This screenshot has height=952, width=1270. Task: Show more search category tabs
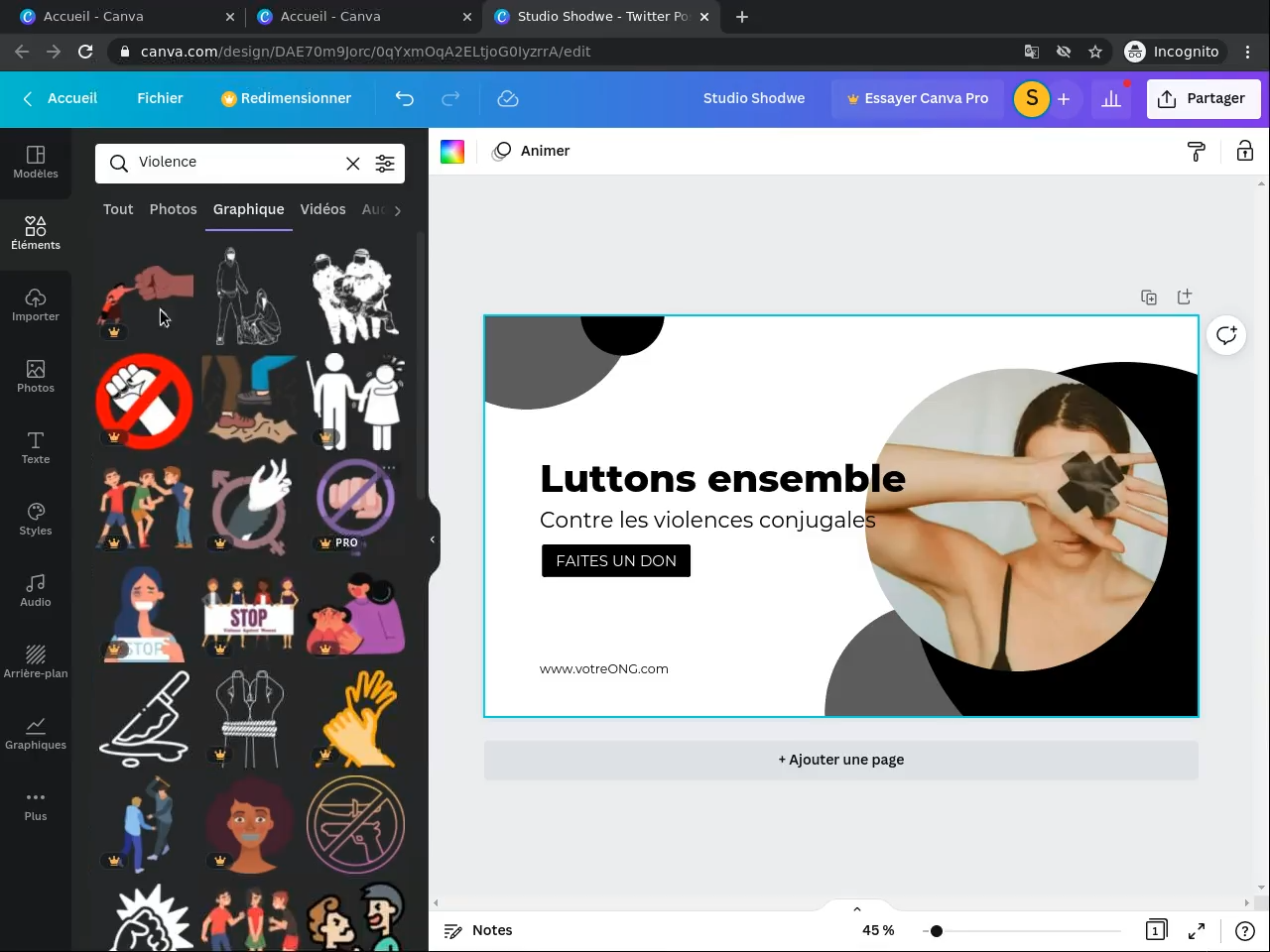[397, 210]
